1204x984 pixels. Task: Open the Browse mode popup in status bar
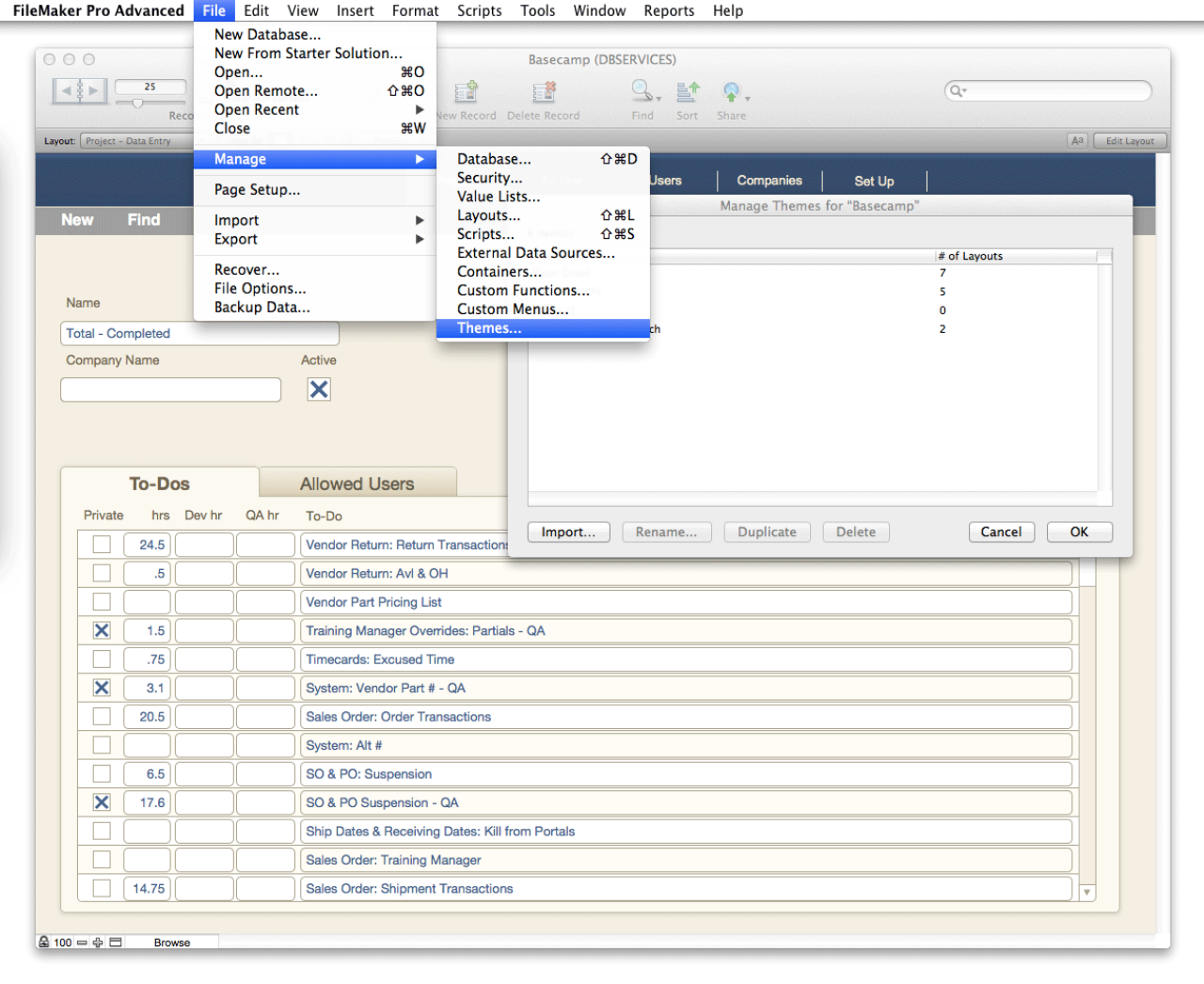coord(172,942)
